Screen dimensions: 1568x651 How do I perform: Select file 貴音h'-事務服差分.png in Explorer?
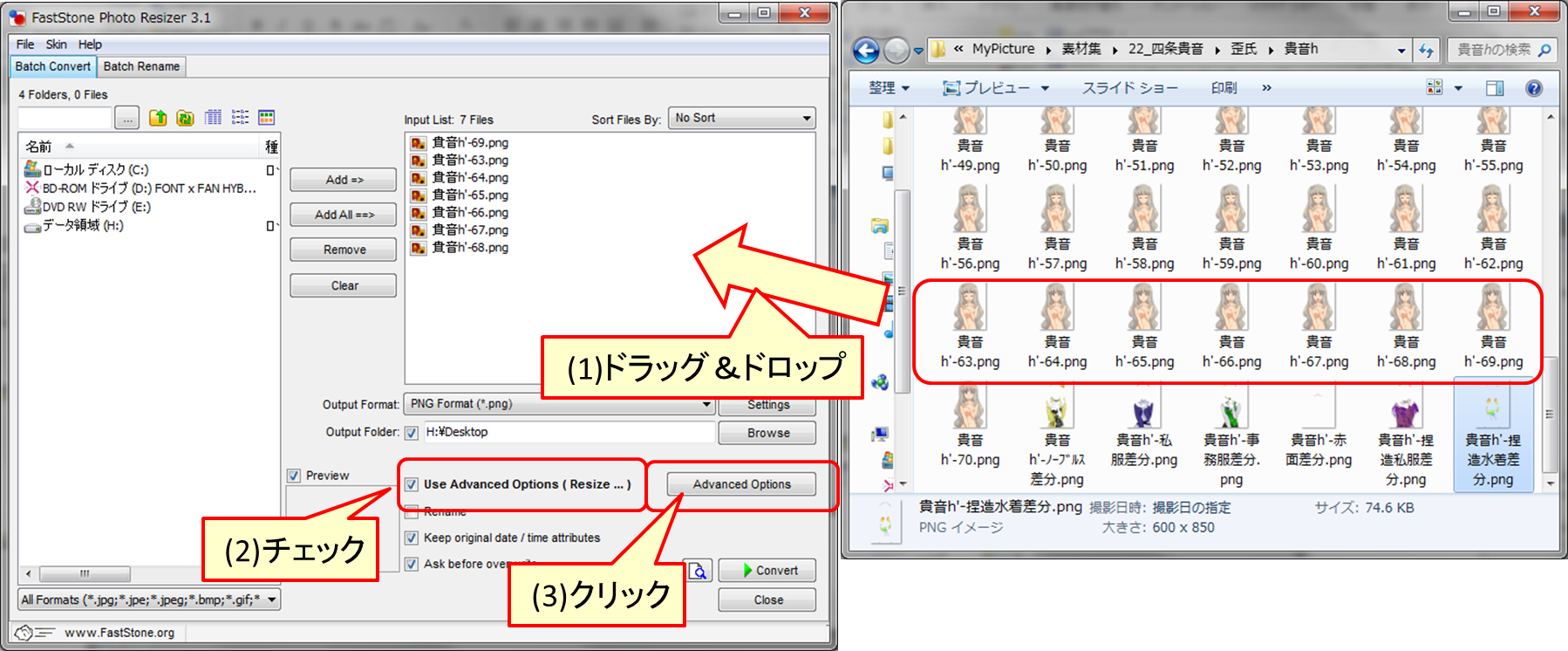(x=1231, y=436)
